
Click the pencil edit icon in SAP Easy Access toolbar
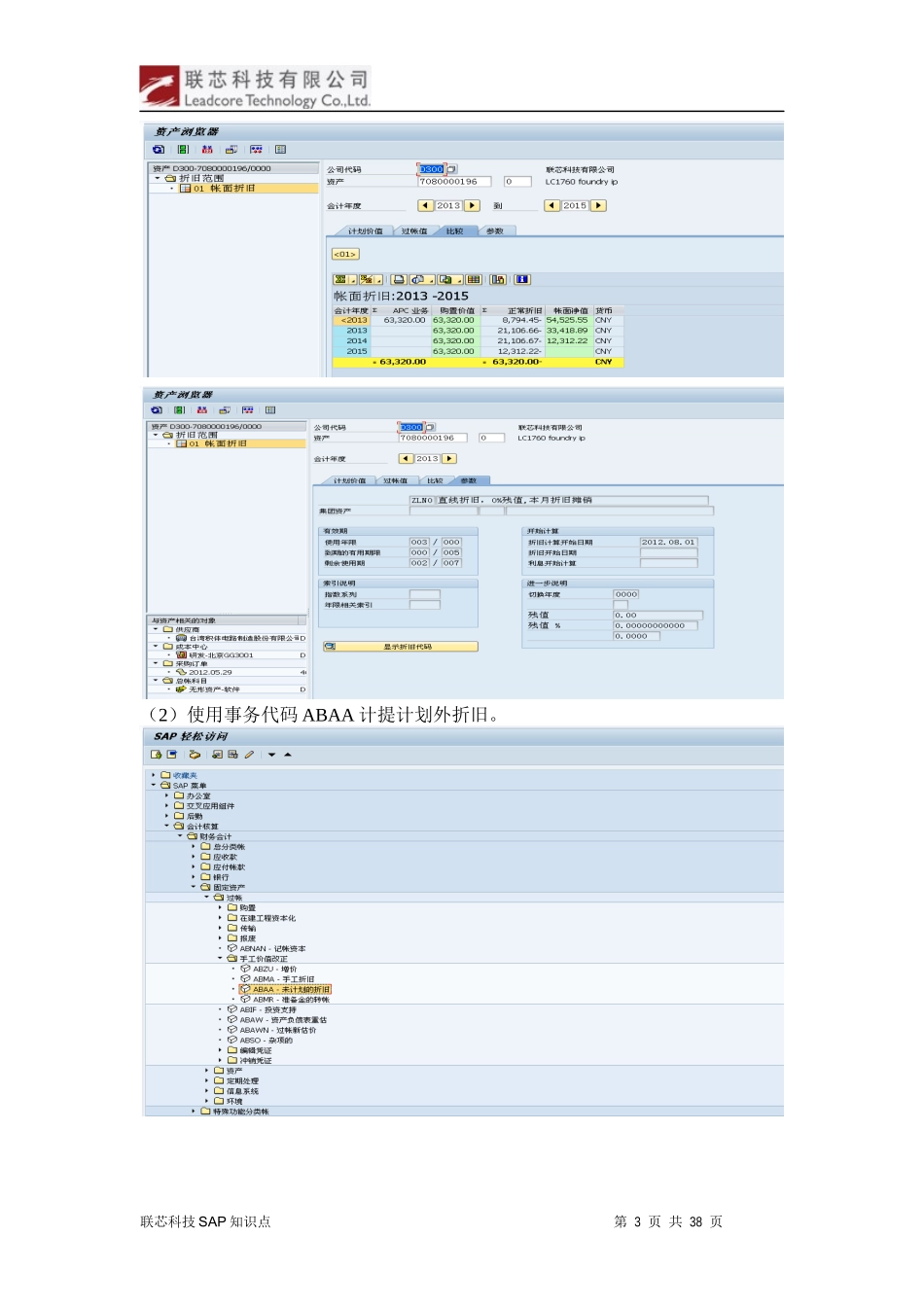[x=249, y=755]
